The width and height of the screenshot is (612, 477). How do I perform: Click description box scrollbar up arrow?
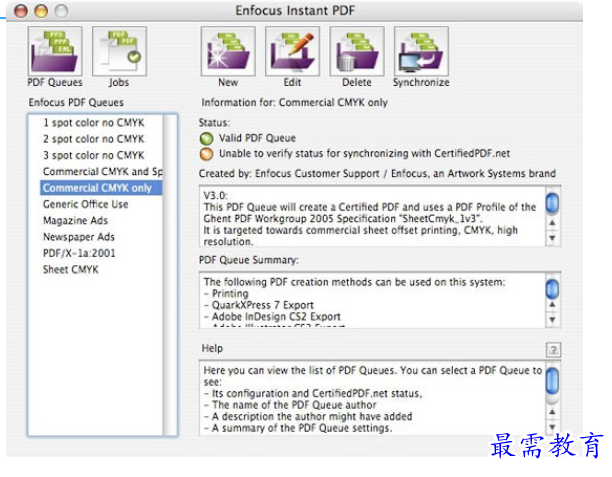click(552, 223)
